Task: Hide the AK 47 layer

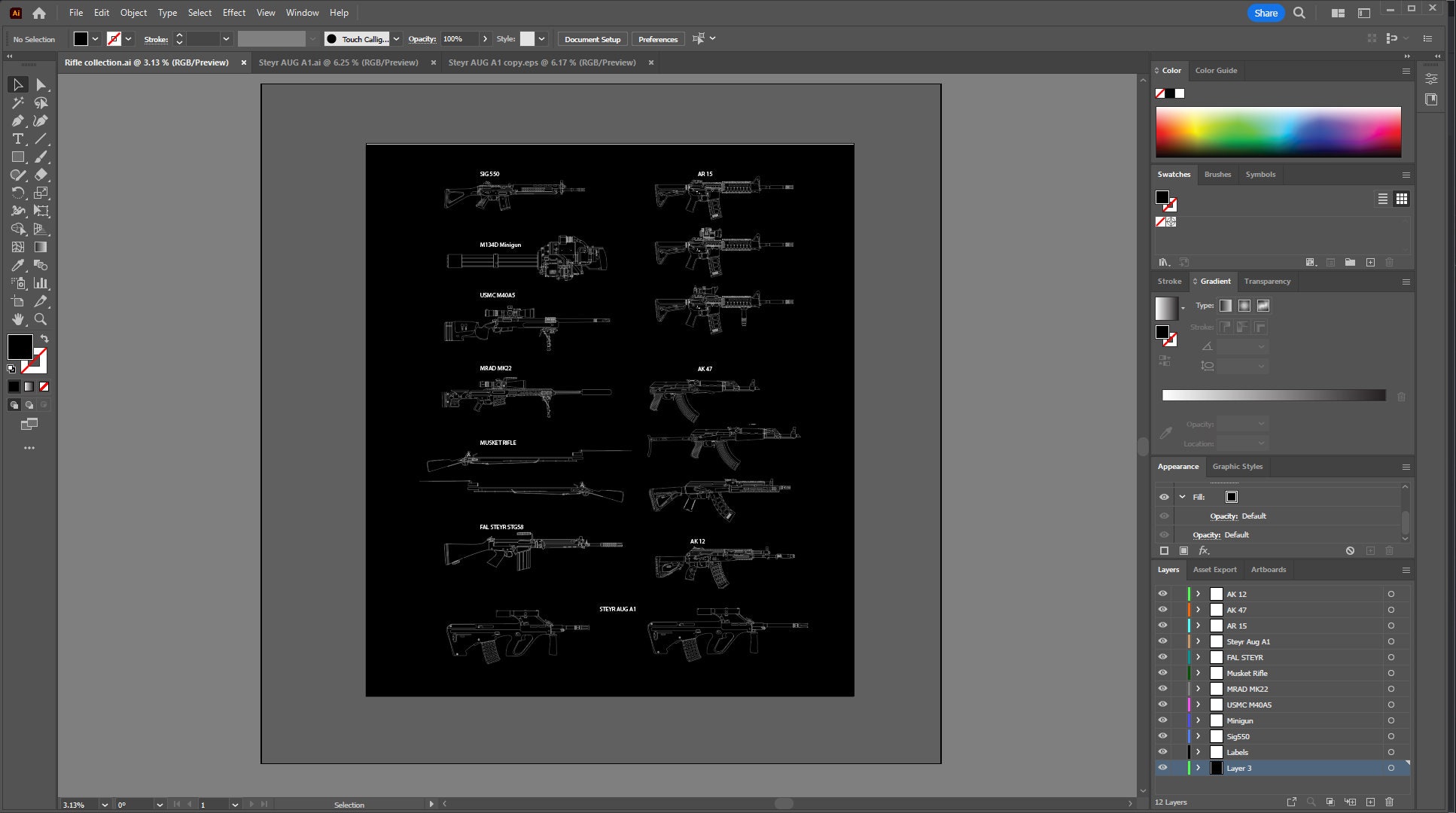Action: 1163,610
